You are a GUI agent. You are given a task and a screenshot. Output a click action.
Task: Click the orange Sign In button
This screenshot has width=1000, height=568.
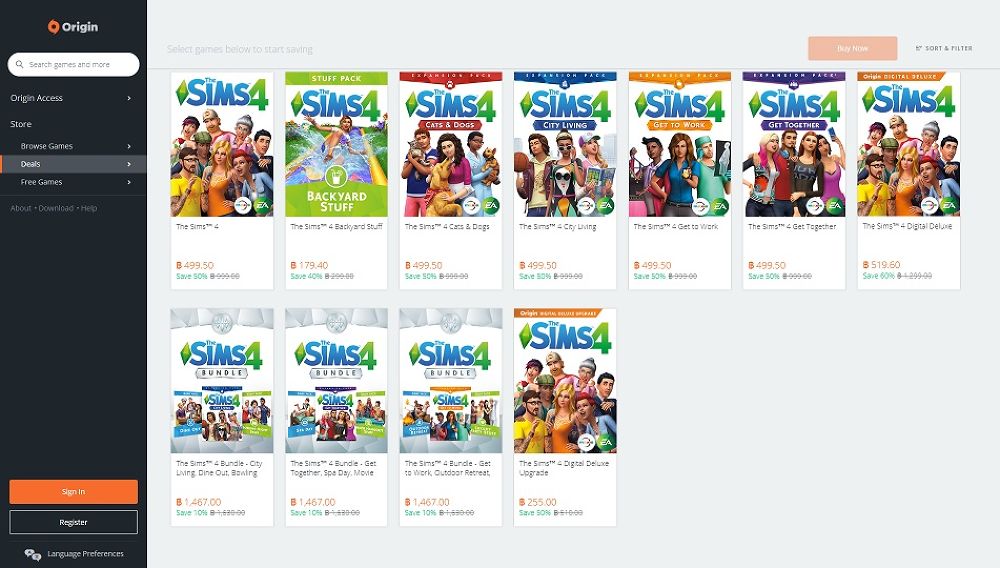[x=73, y=492]
